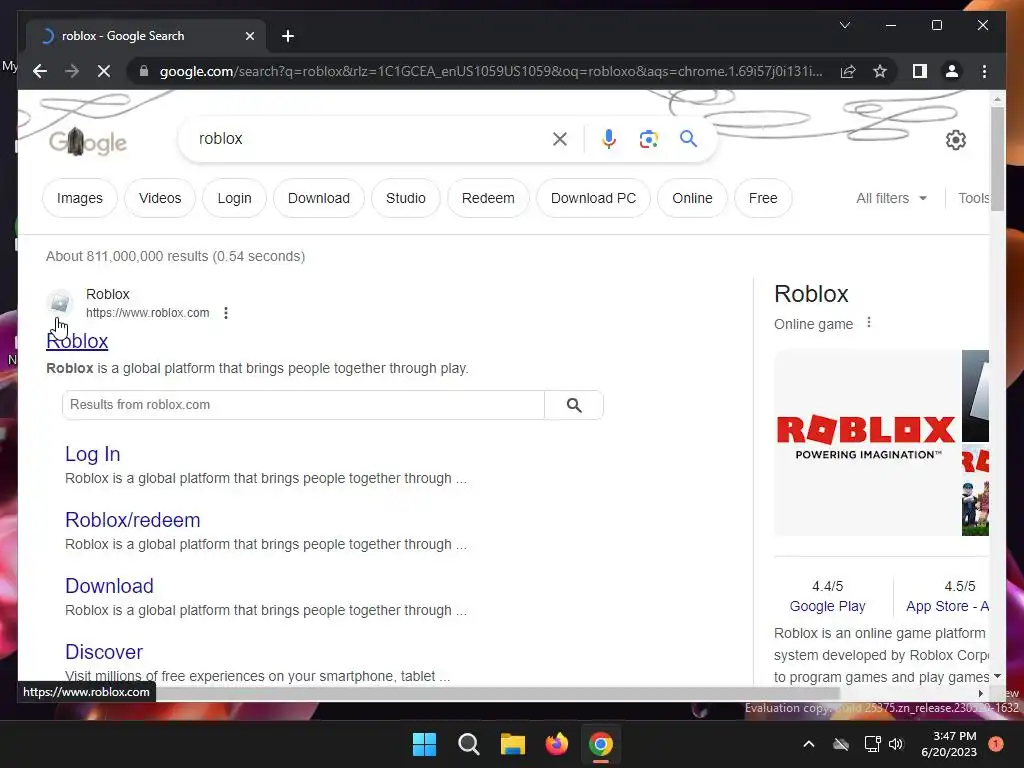This screenshot has width=1024, height=768.
Task: Open the Roblox Powering Imagination logo image
Action: click(x=866, y=442)
